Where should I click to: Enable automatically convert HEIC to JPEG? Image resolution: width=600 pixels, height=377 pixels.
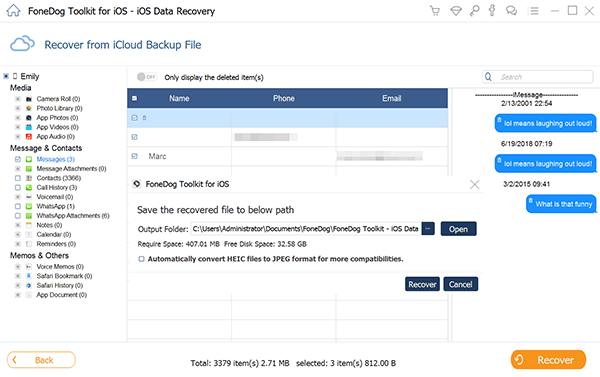coord(141,259)
